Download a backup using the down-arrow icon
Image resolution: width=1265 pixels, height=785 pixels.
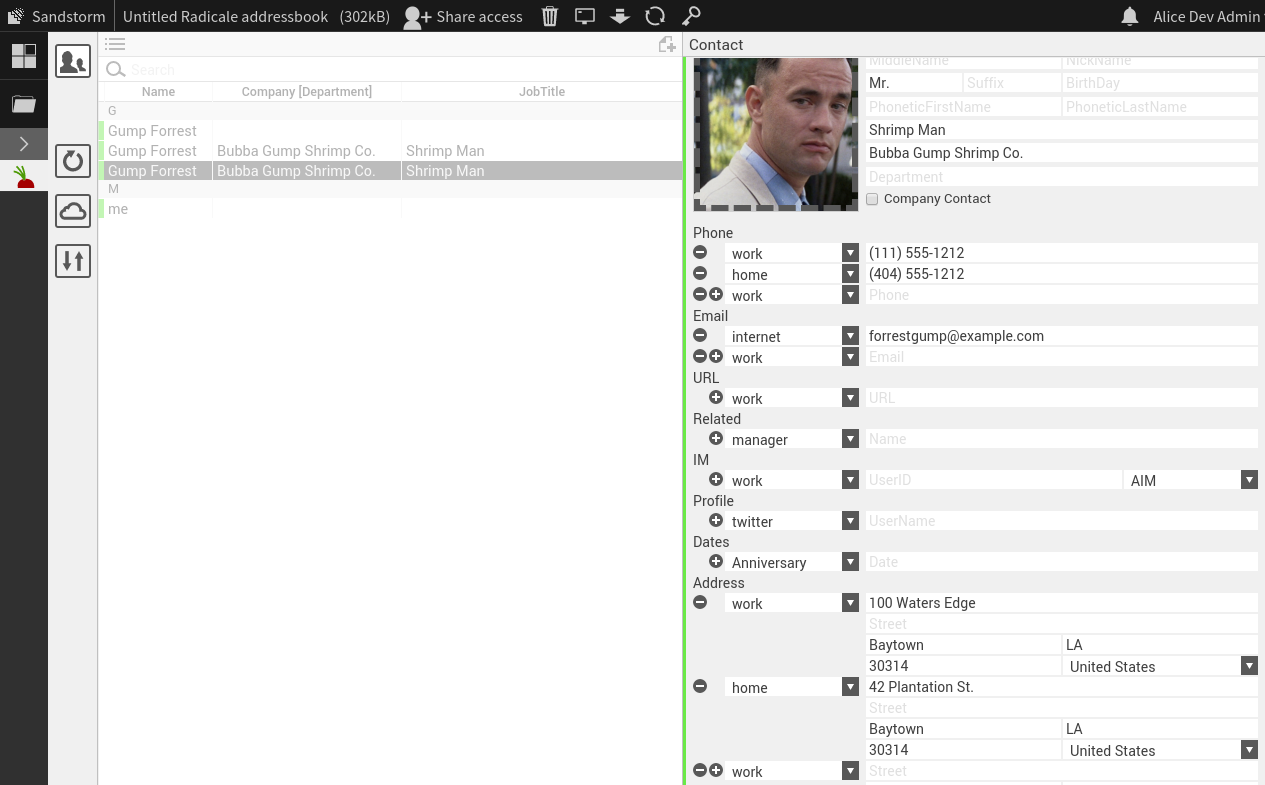[620, 16]
